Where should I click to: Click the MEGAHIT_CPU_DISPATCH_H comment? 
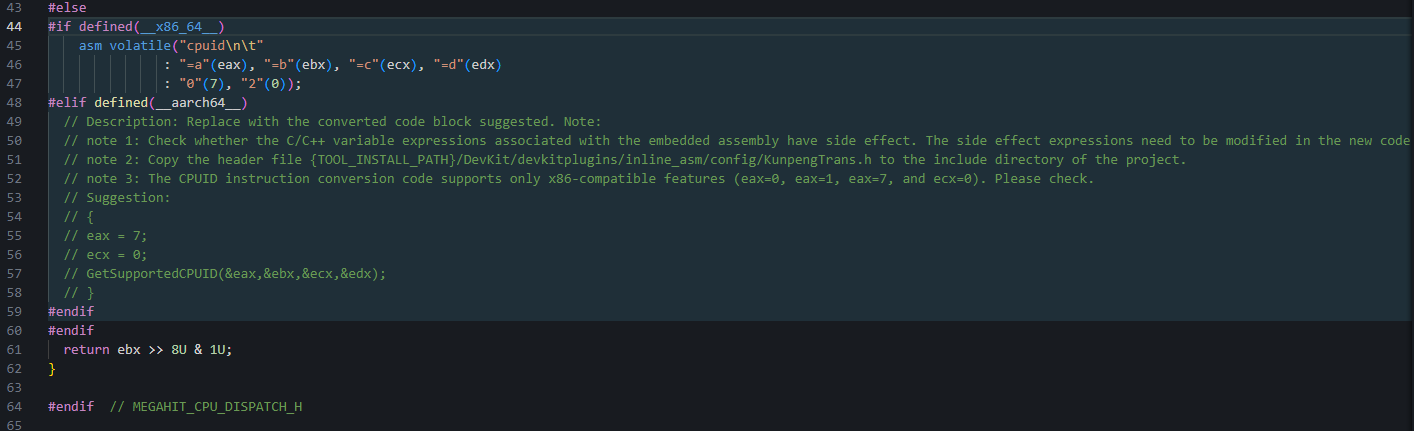pos(206,406)
